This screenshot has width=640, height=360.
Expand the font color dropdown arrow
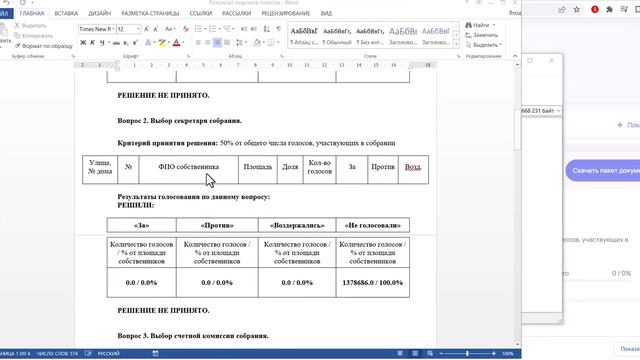coord(183,42)
